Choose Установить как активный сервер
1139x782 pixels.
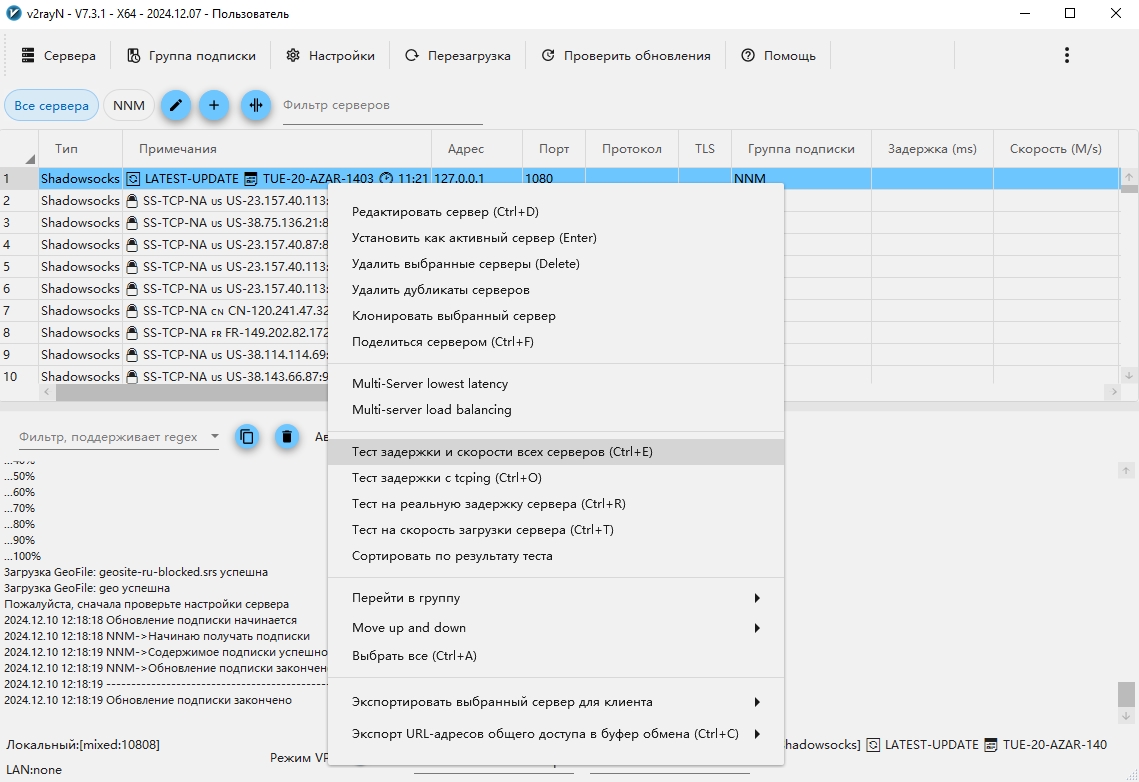coord(556,238)
